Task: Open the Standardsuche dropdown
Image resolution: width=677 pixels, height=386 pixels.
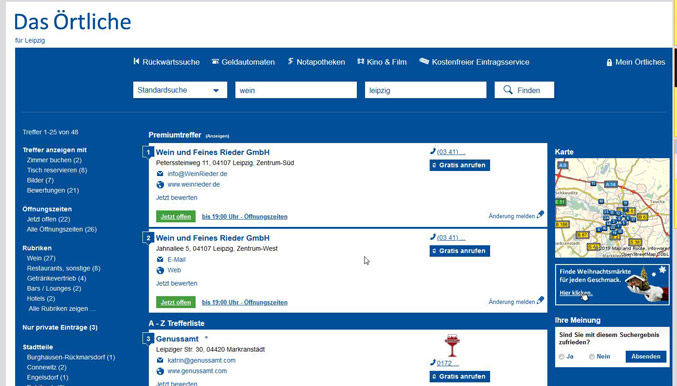Action: tap(180, 90)
